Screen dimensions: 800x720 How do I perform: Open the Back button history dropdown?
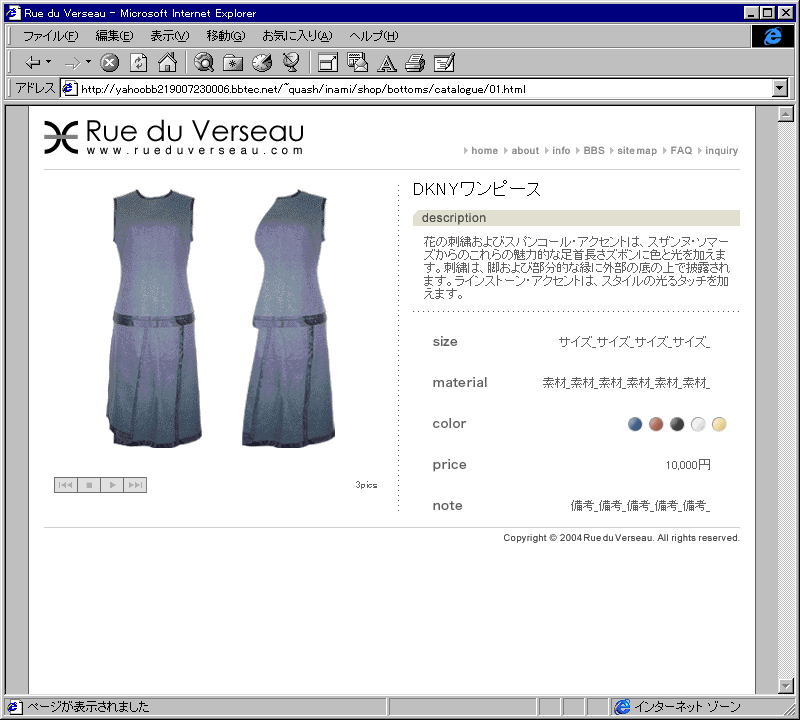click(x=48, y=62)
